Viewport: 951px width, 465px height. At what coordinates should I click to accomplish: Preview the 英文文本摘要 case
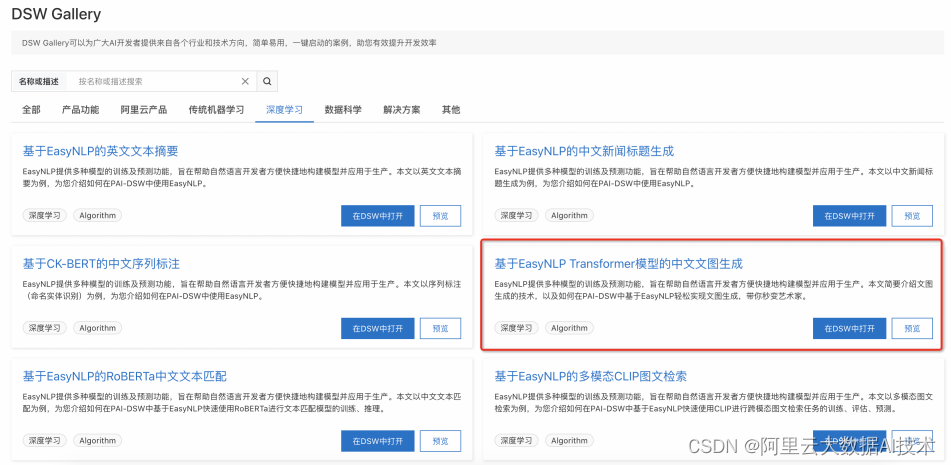(440, 216)
